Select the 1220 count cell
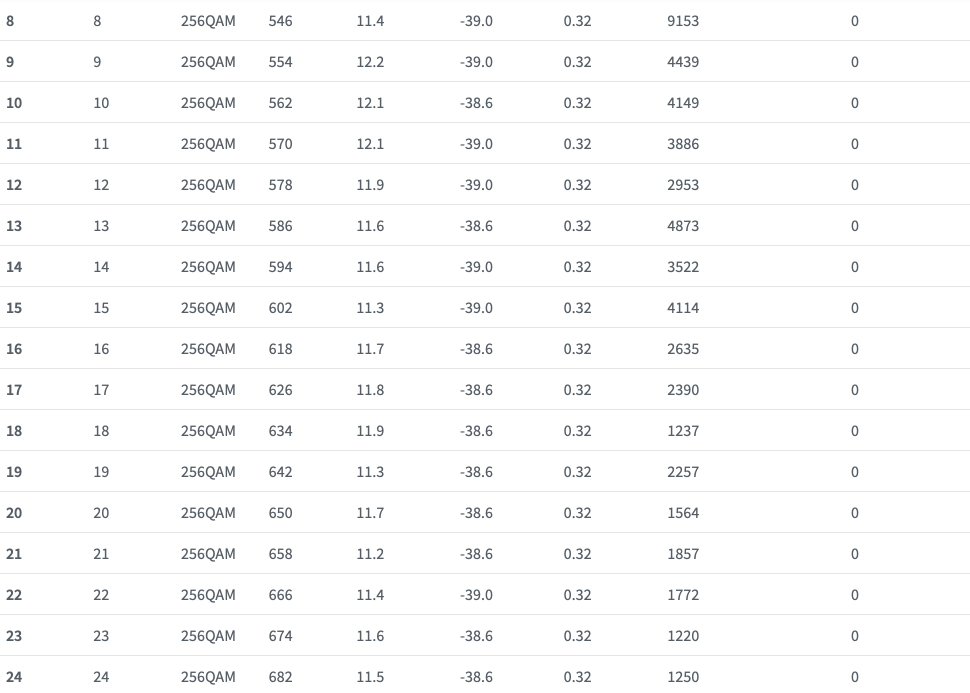 [x=683, y=636]
